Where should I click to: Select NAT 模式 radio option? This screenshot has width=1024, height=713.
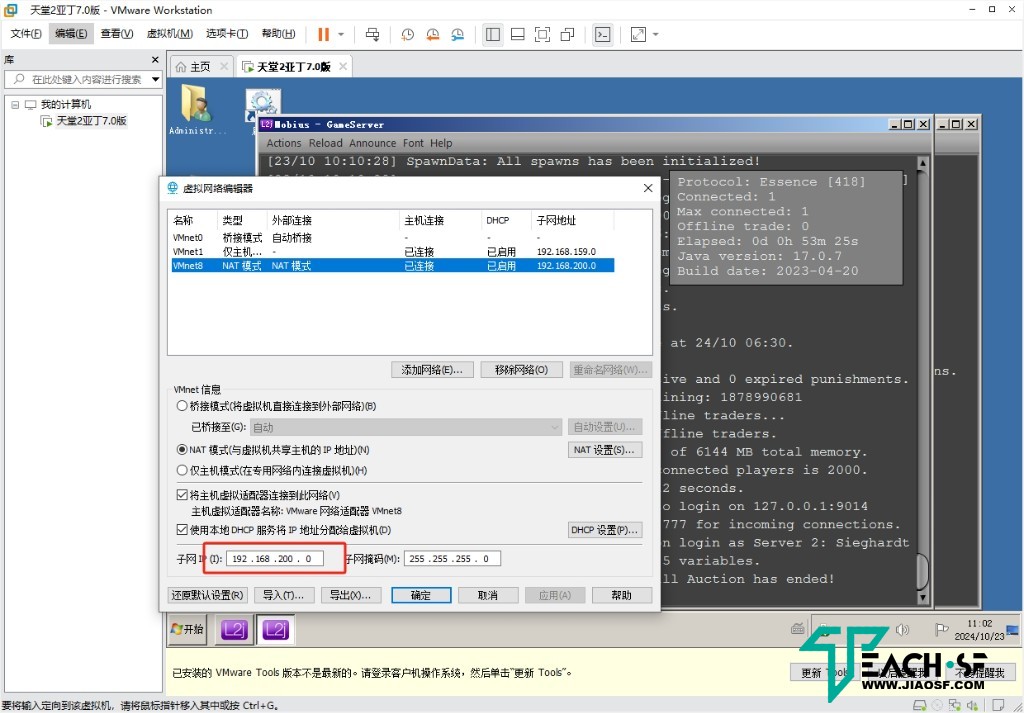(x=182, y=450)
